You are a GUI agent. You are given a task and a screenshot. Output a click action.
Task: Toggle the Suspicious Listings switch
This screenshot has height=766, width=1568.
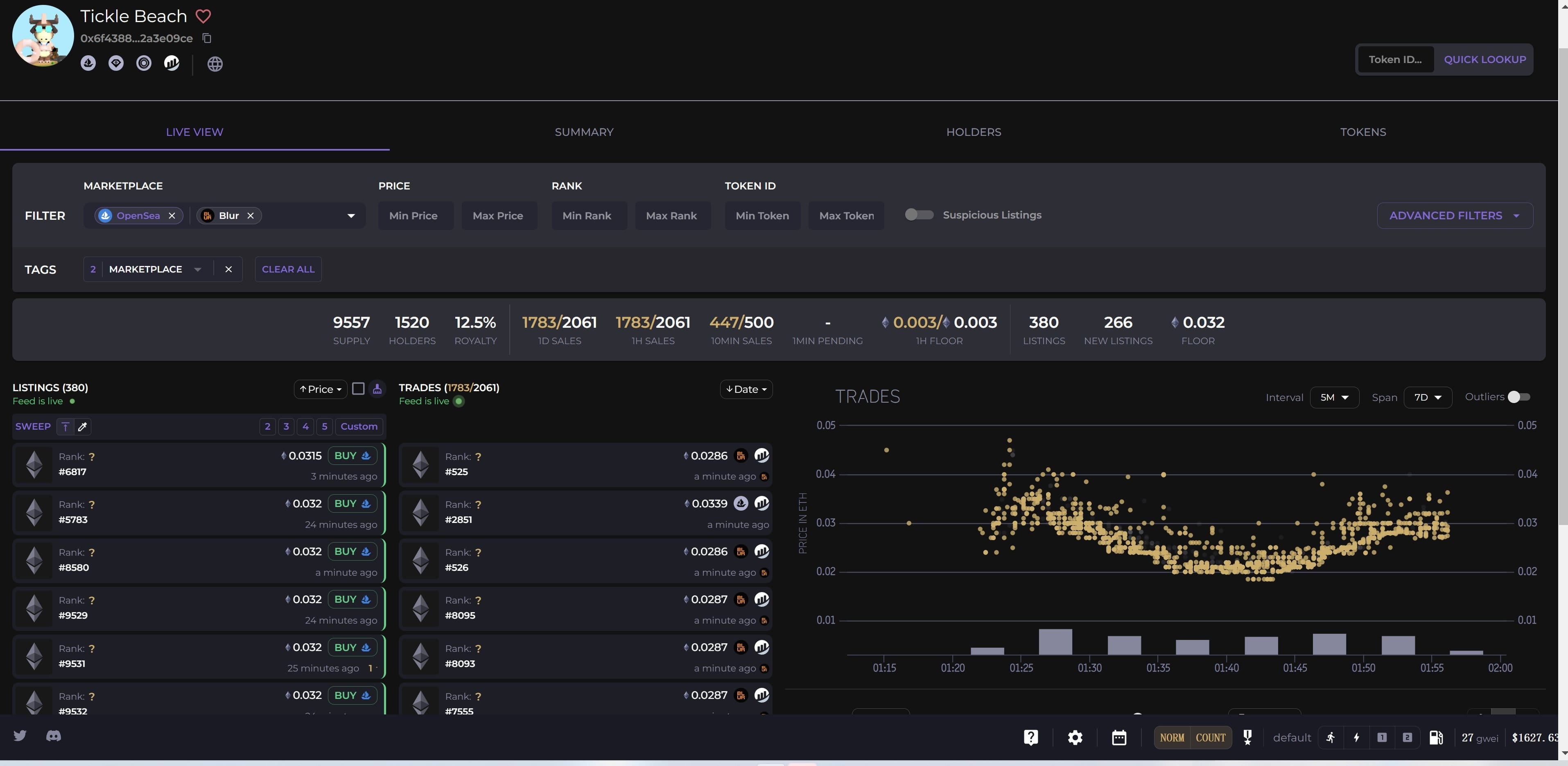[x=919, y=215]
